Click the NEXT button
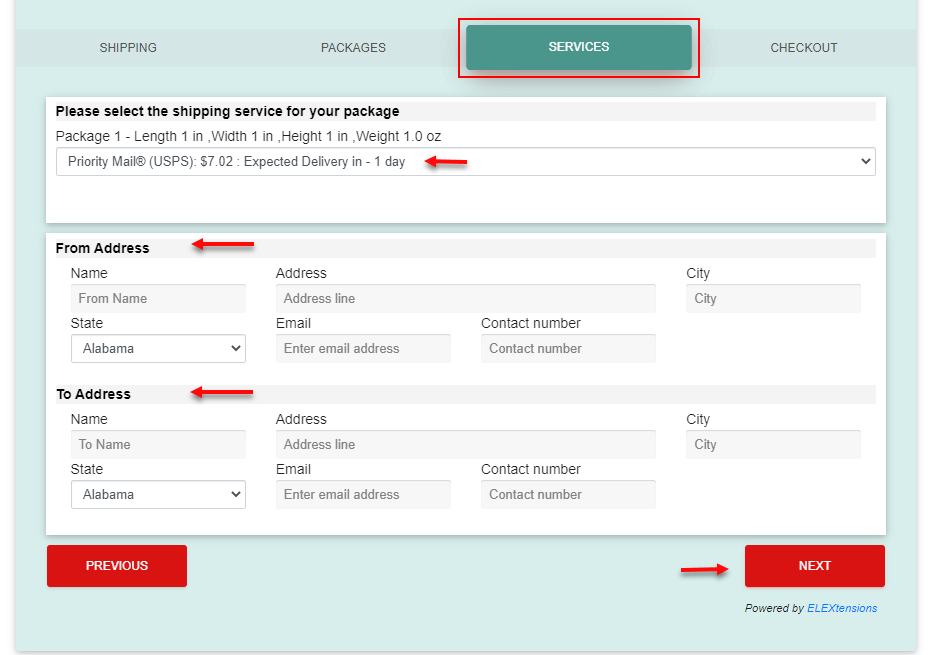 pyautogui.click(x=815, y=566)
